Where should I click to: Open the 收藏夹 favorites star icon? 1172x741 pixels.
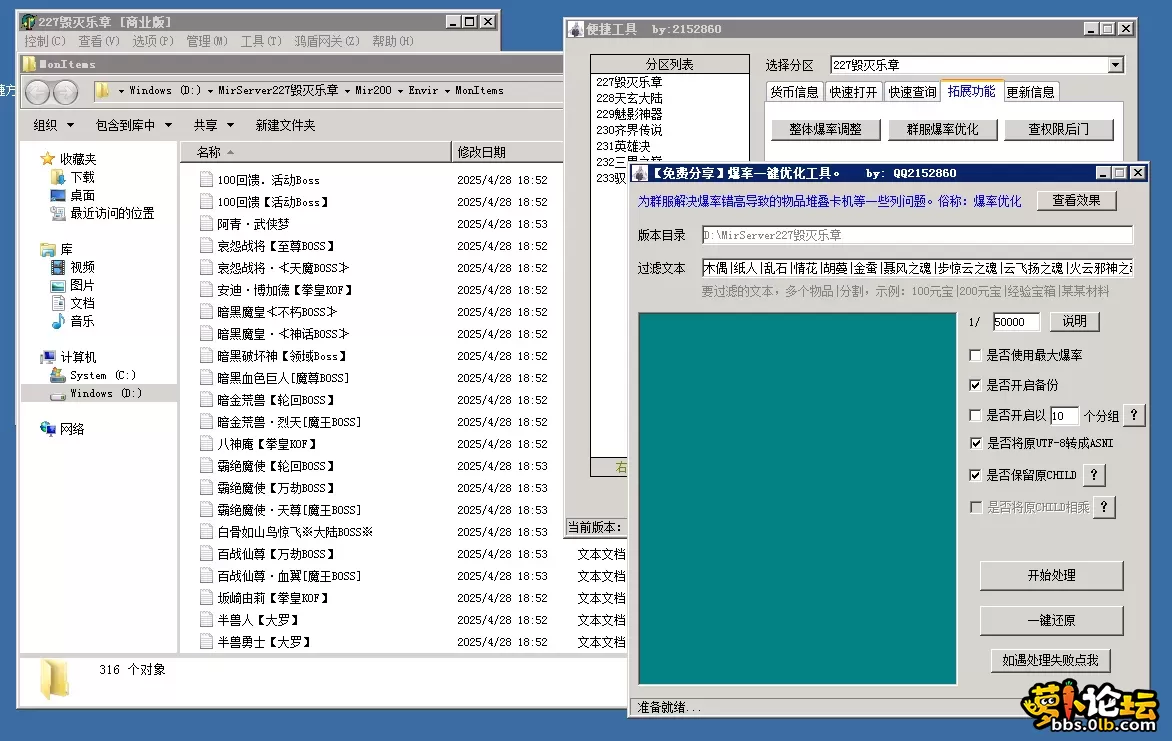click(x=48, y=159)
